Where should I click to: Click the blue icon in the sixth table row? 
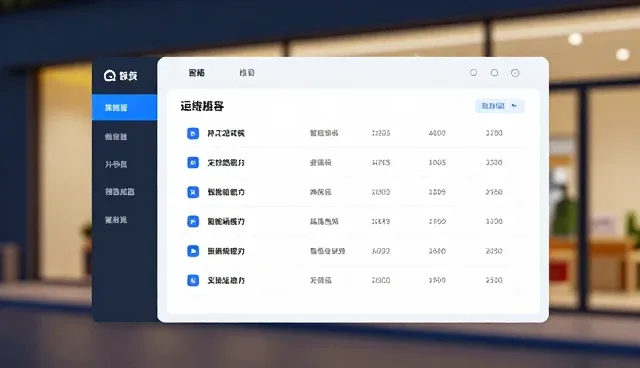click(x=193, y=280)
